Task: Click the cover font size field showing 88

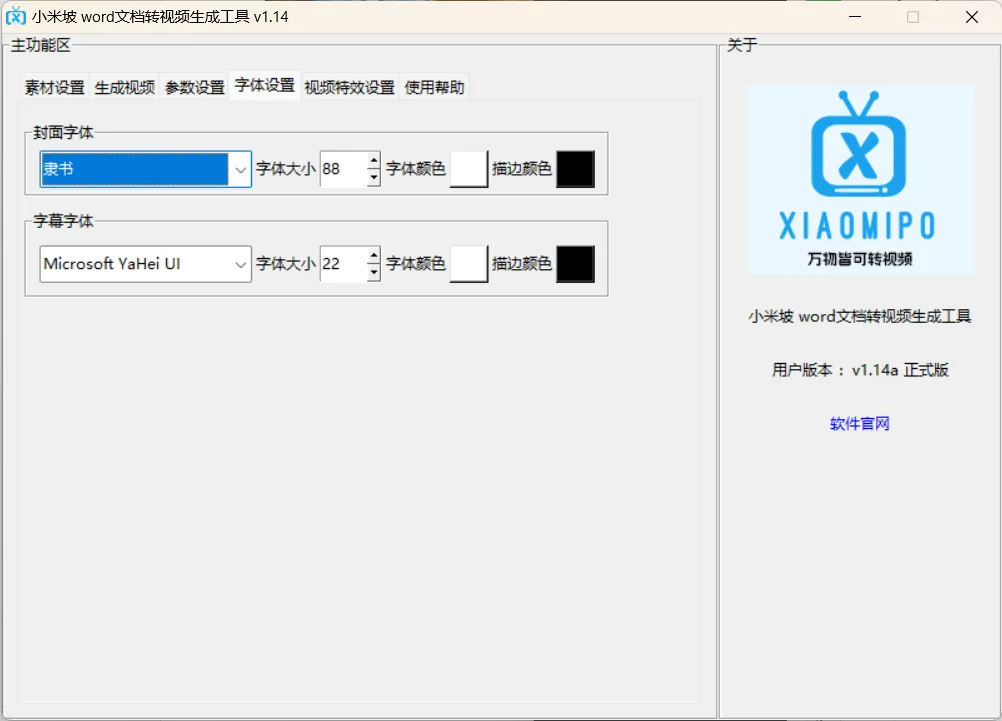Action: [x=343, y=170]
